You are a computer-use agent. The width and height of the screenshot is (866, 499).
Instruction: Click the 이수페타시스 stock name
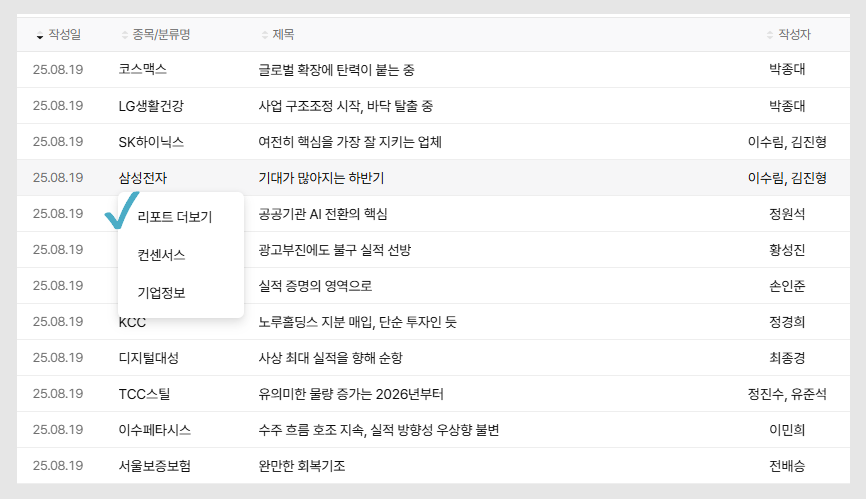154,430
